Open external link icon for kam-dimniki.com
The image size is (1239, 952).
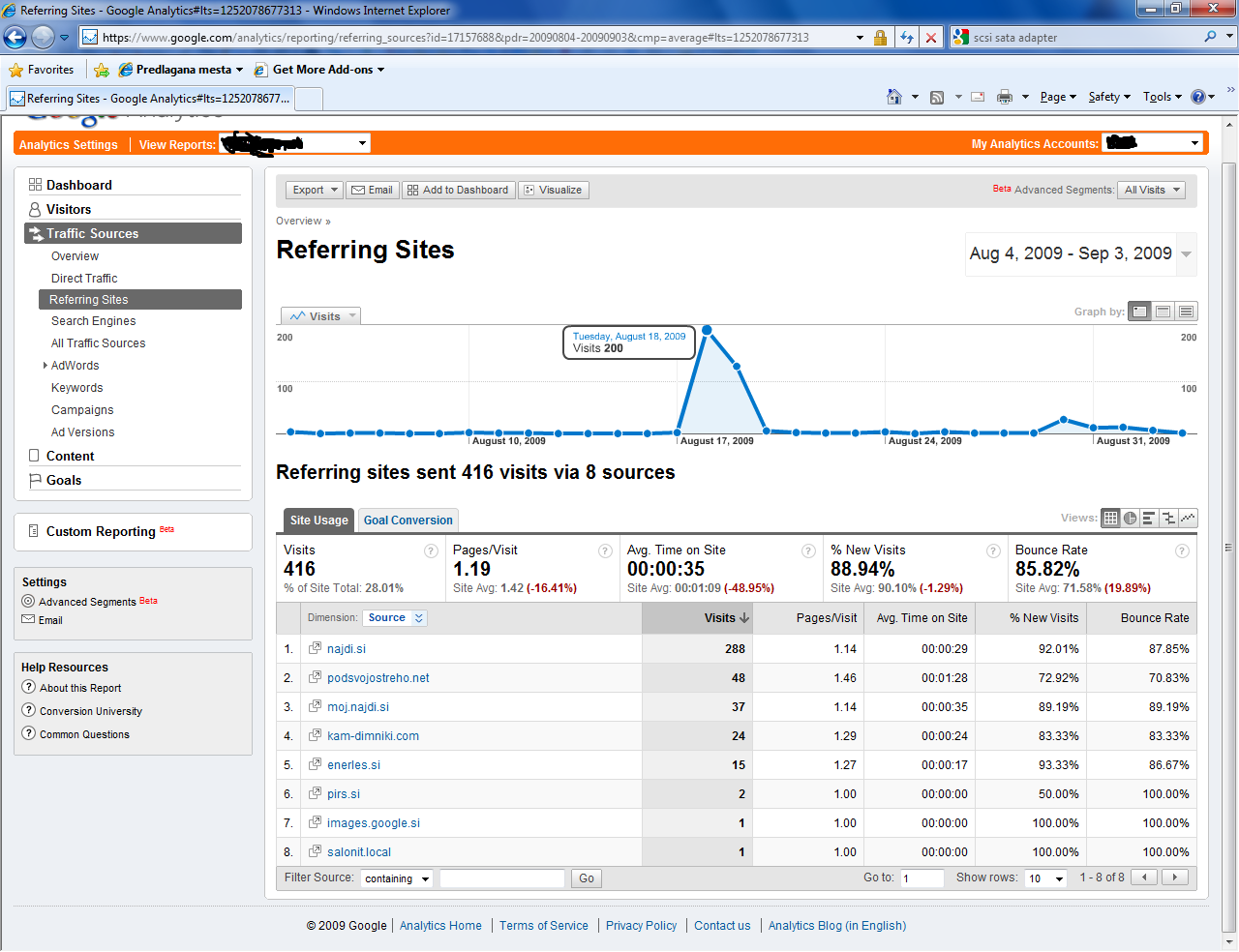[315, 735]
